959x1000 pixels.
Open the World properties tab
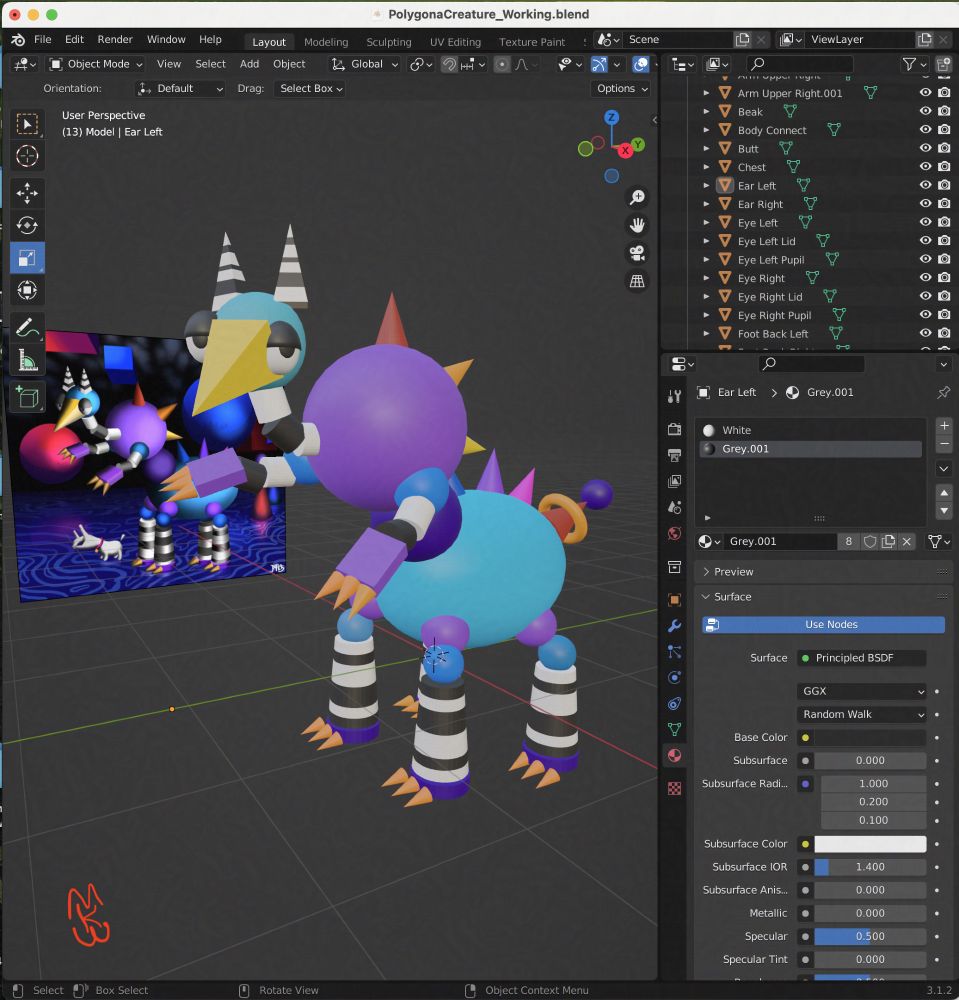pyautogui.click(x=674, y=534)
